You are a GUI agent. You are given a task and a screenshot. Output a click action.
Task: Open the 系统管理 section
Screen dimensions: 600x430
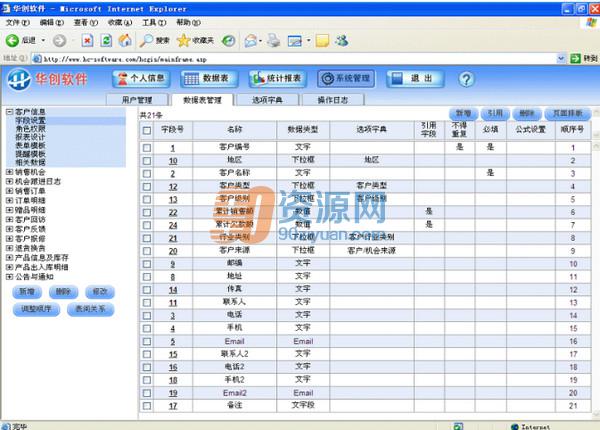tap(346, 78)
